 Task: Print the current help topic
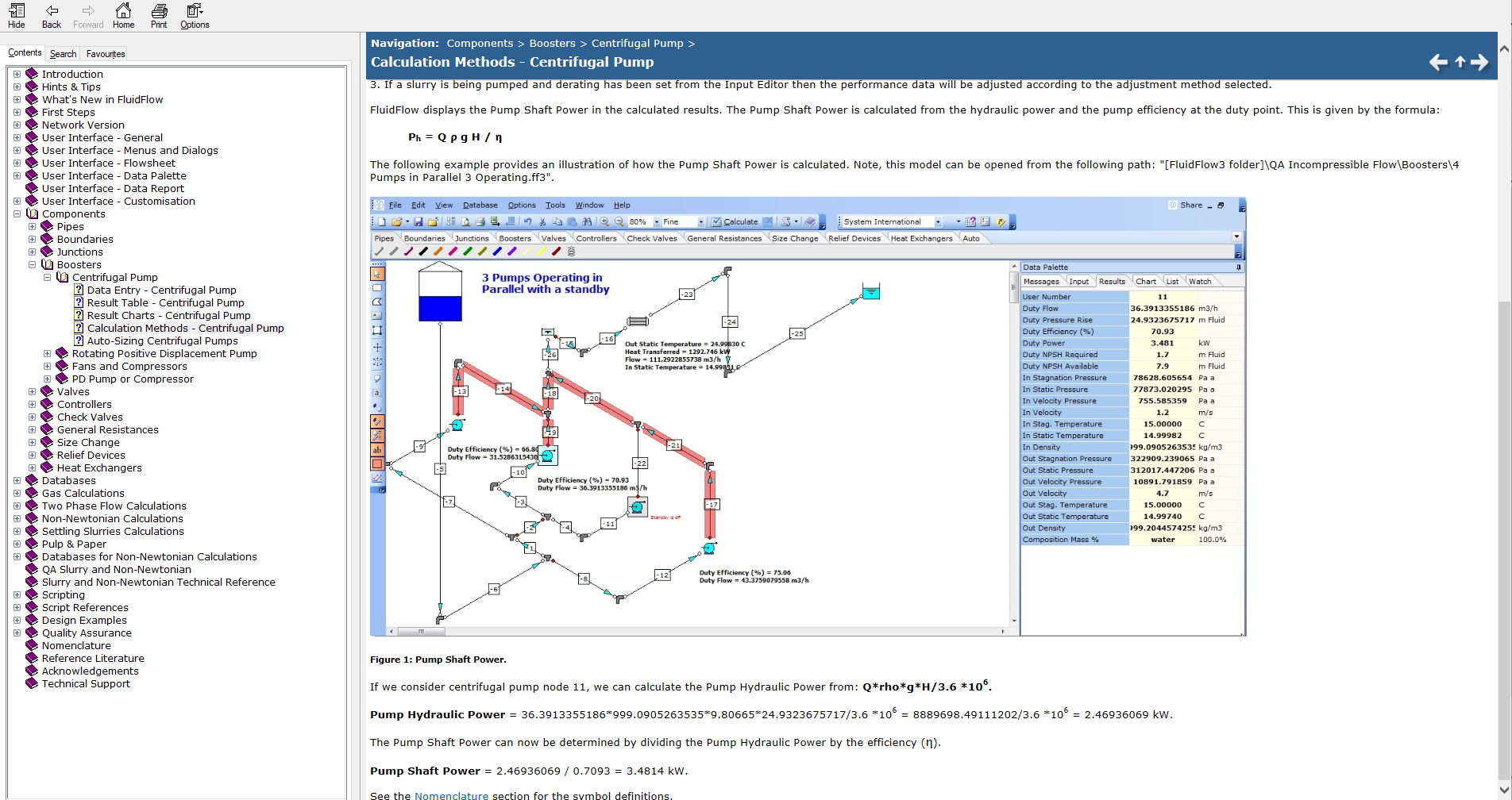(x=159, y=16)
